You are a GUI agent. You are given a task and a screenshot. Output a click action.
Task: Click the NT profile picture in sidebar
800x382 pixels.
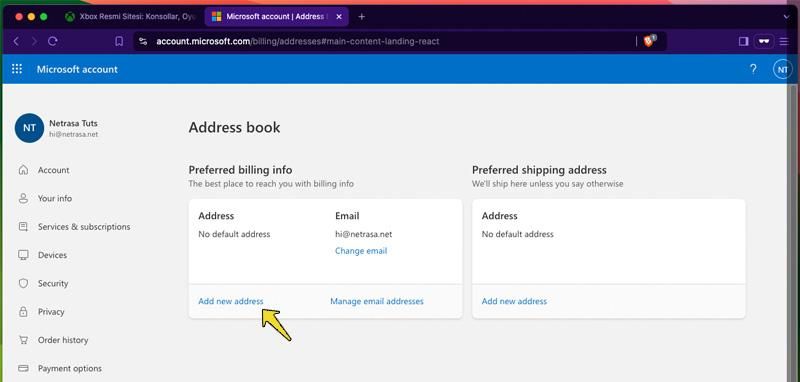click(x=29, y=128)
